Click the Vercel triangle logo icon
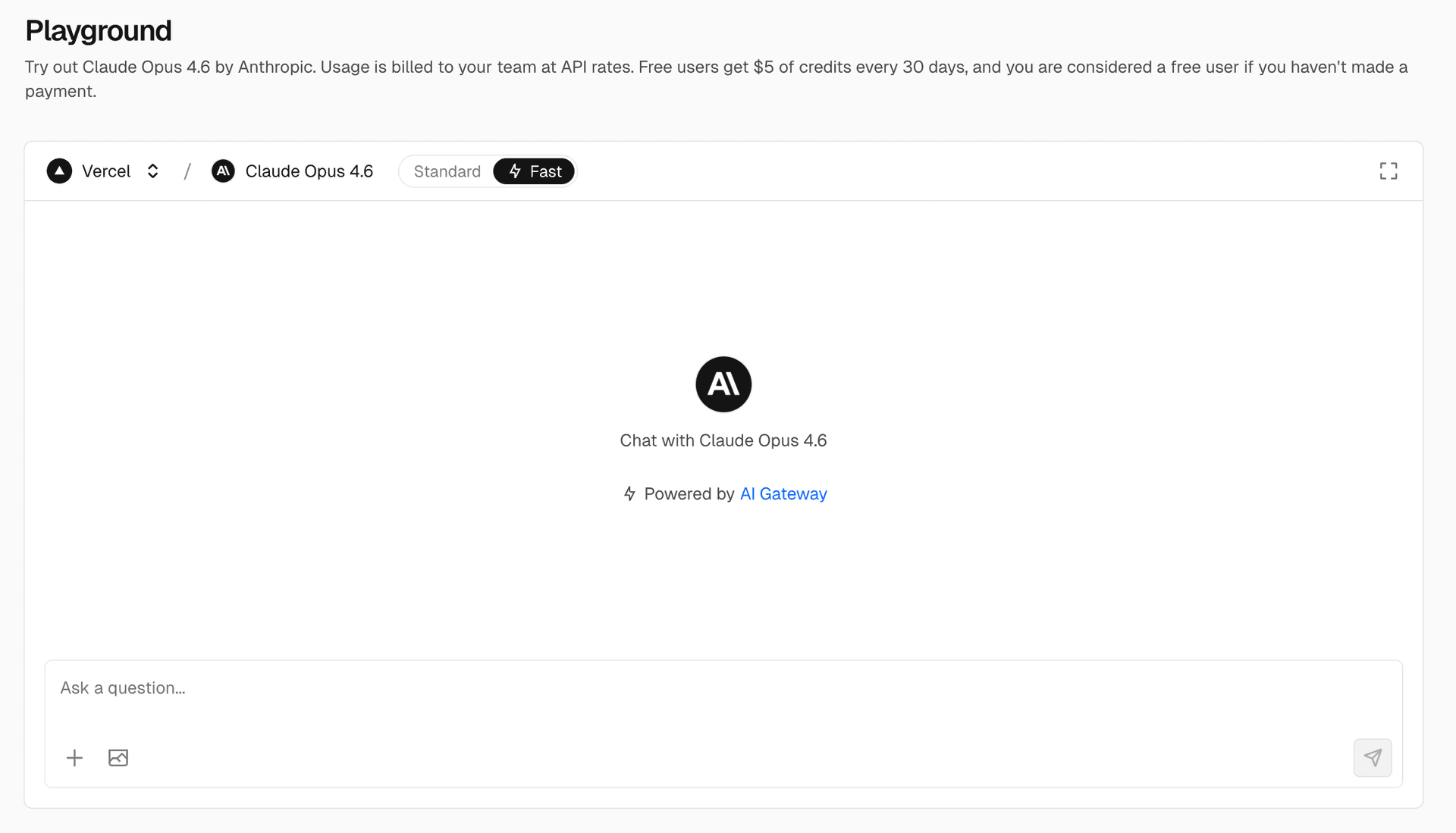Image resolution: width=1456 pixels, height=833 pixels. 59,171
